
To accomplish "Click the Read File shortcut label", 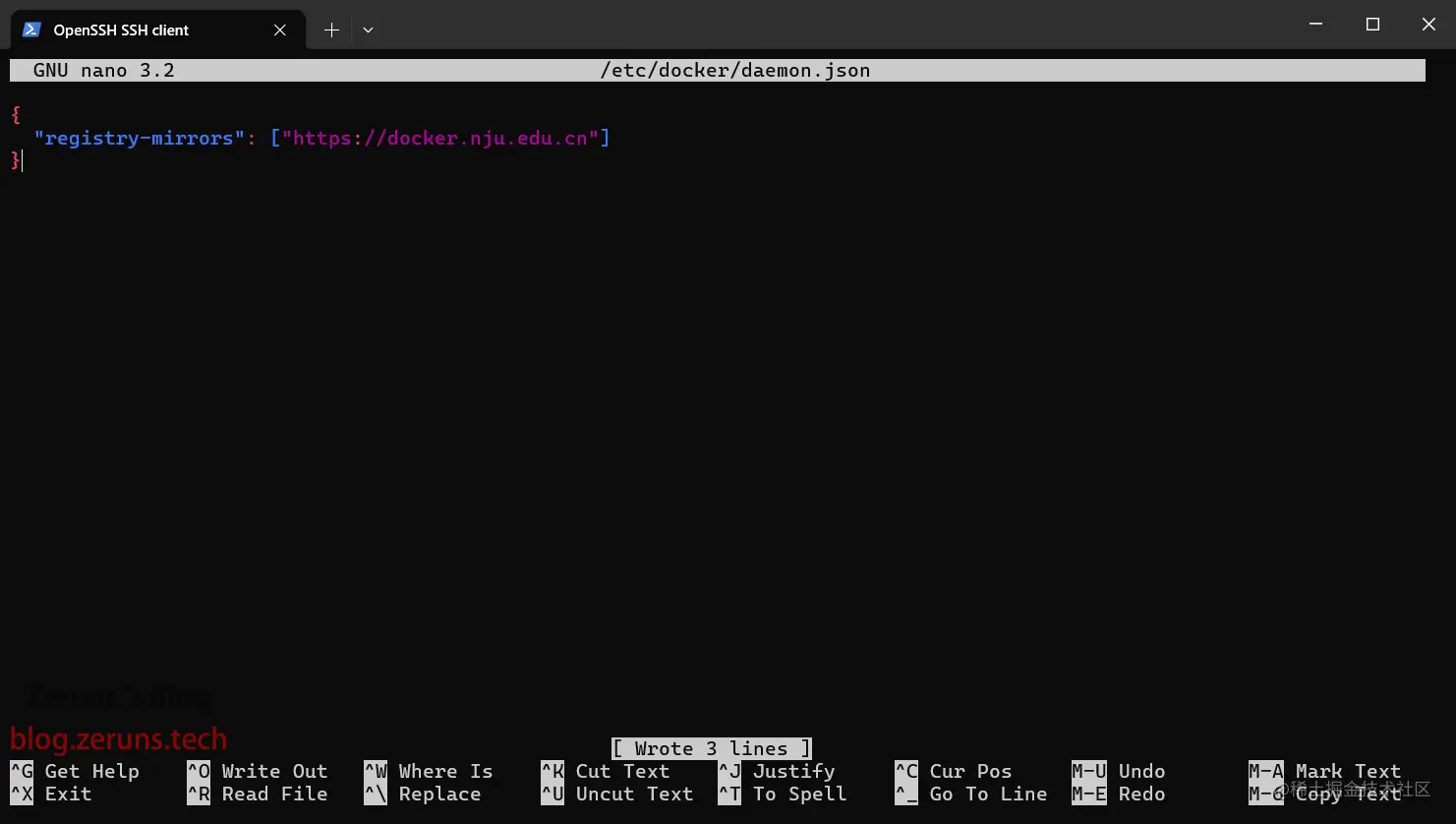I will (273, 794).
